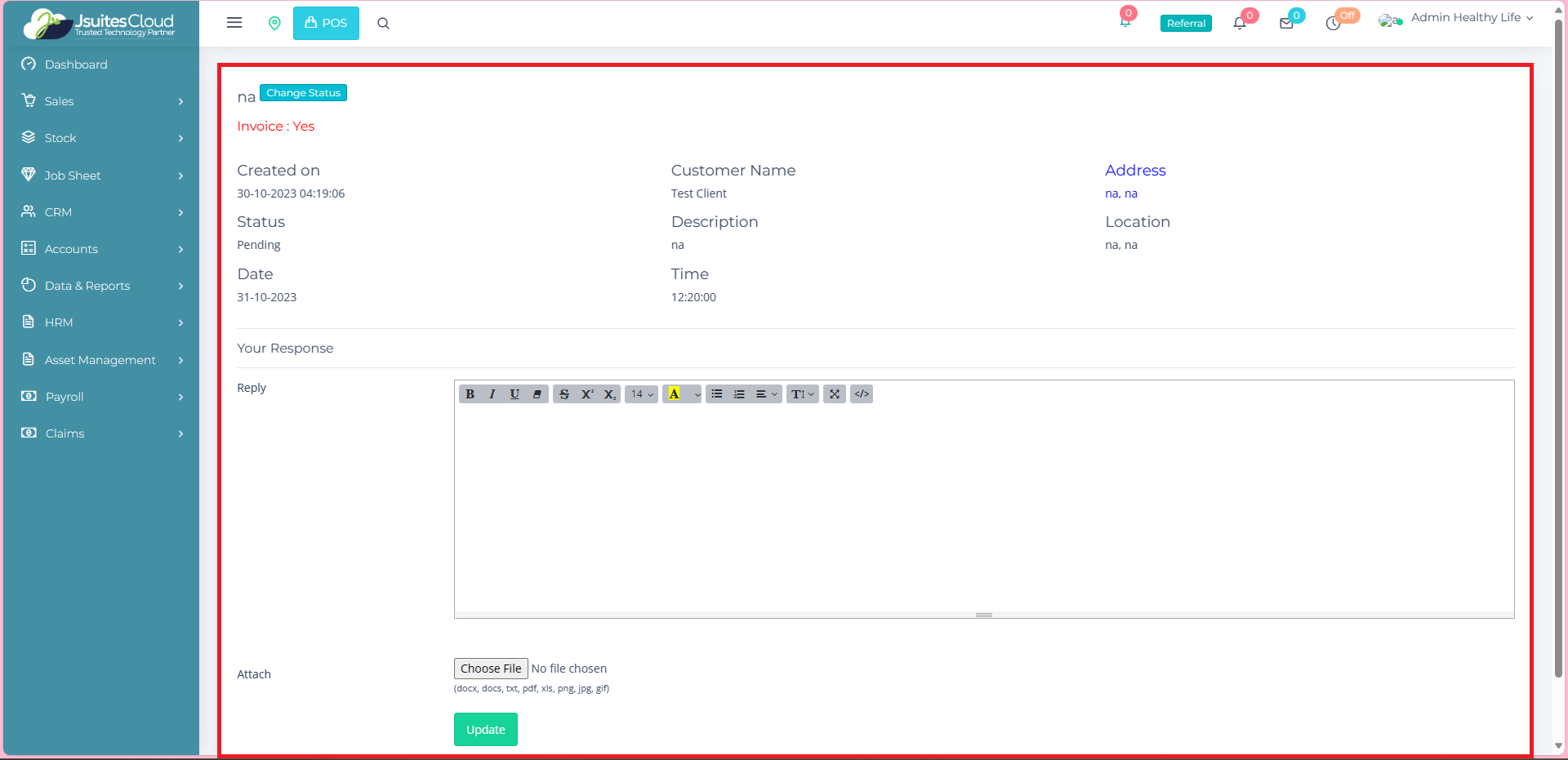The width and height of the screenshot is (1568, 760).
Task: Expand the Sales menu in the sidebar
Action: pyautogui.click(x=101, y=101)
